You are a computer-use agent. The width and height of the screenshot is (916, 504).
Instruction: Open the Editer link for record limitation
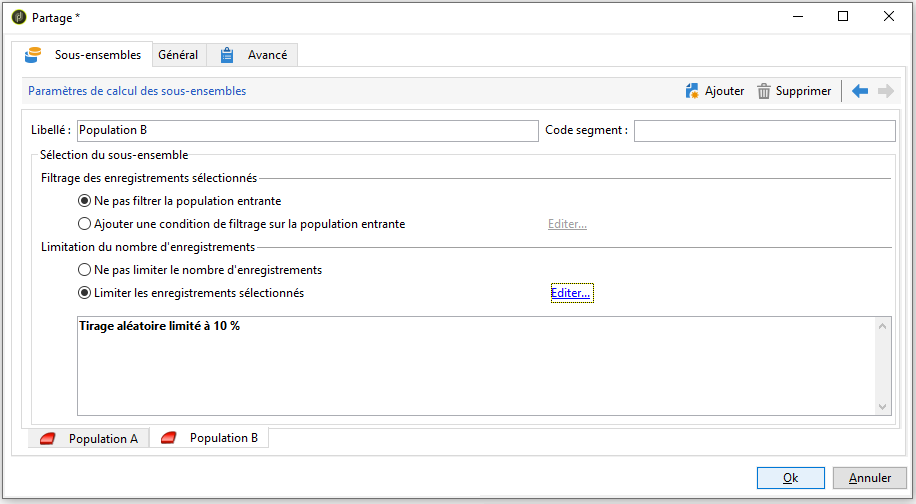(x=571, y=293)
